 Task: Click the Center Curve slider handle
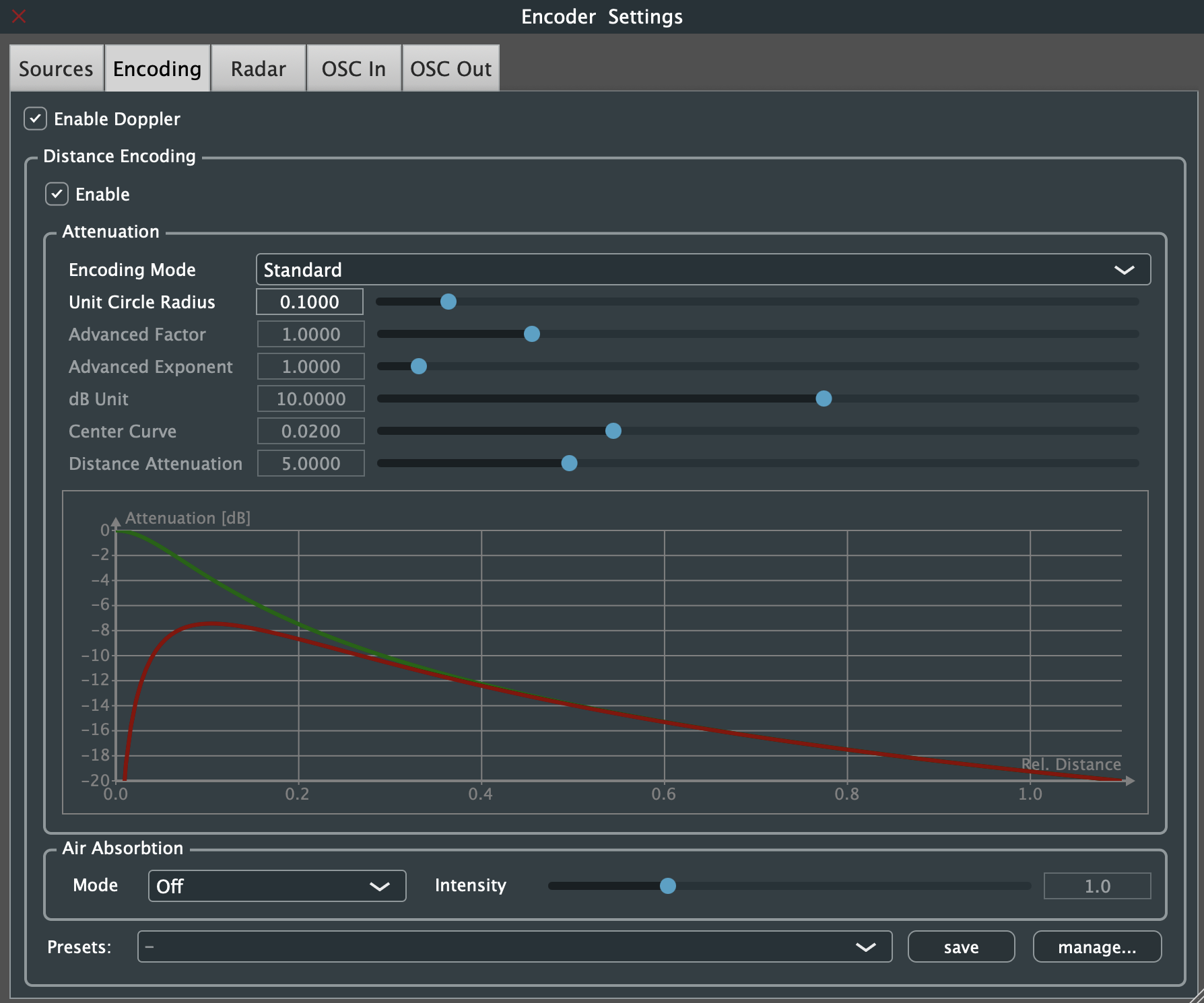coord(613,431)
